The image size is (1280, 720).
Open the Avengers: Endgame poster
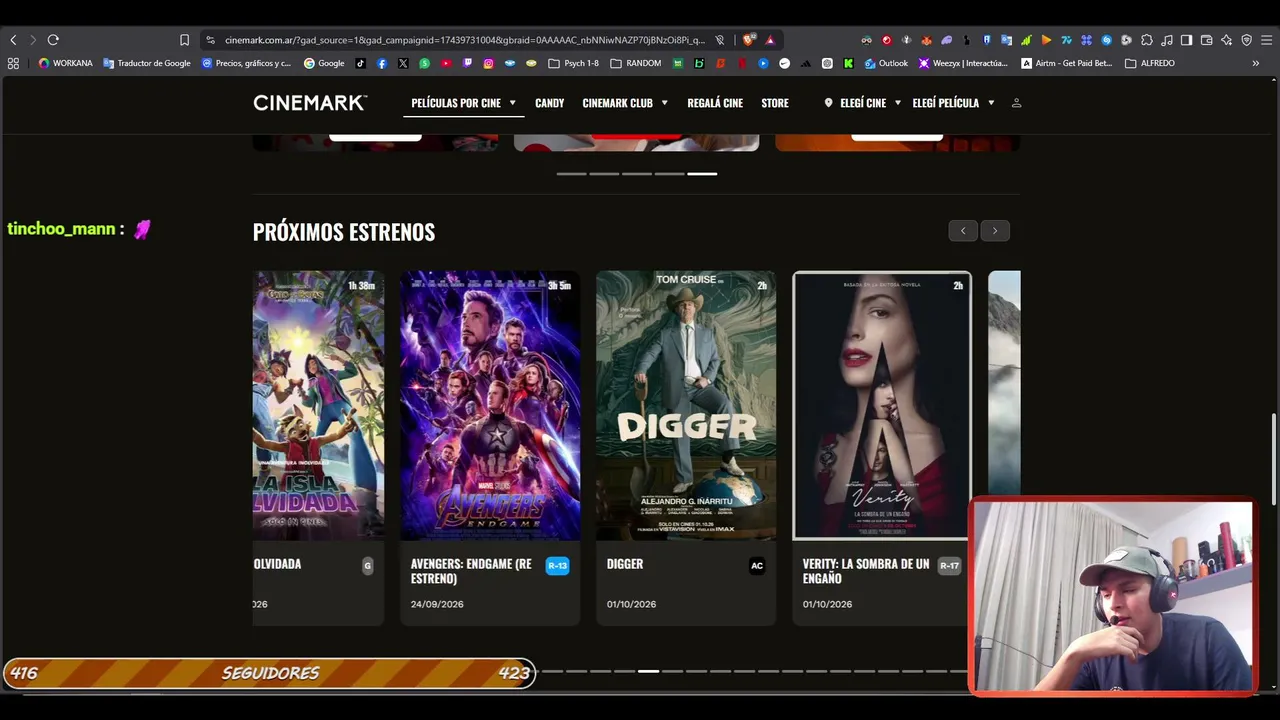coord(490,405)
